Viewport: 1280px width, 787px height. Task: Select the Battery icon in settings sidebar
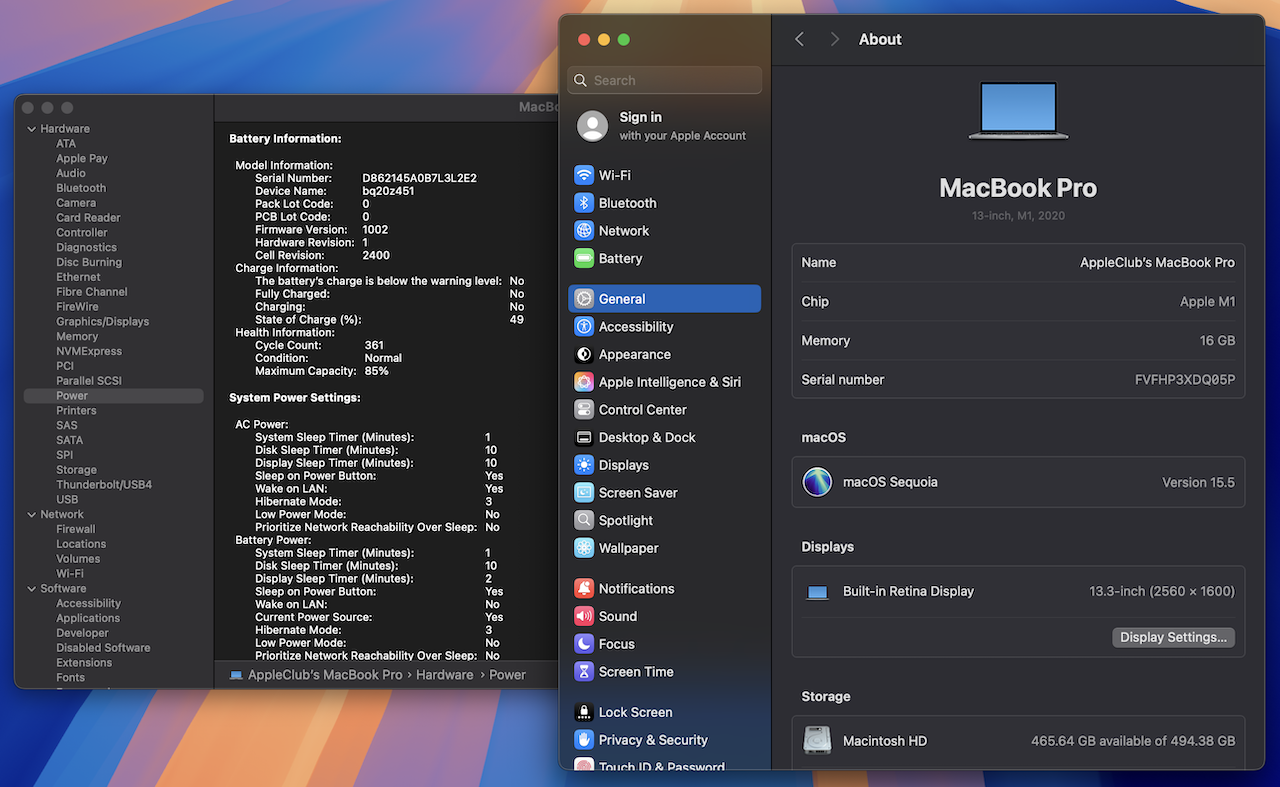click(584, 258)
